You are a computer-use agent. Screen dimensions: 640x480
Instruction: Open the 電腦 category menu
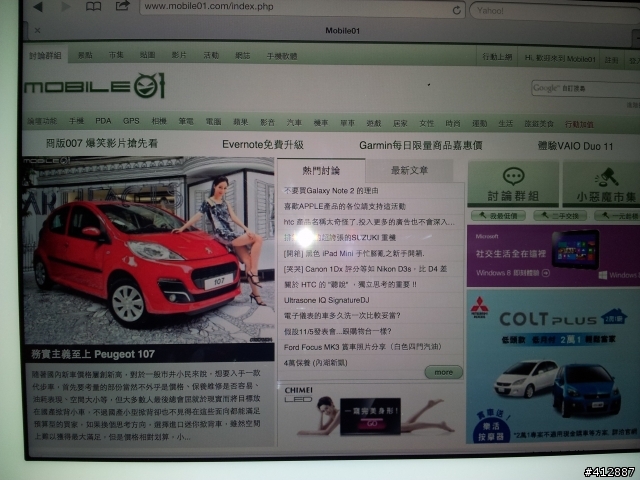pyautogui.click(x=213, y=122)
